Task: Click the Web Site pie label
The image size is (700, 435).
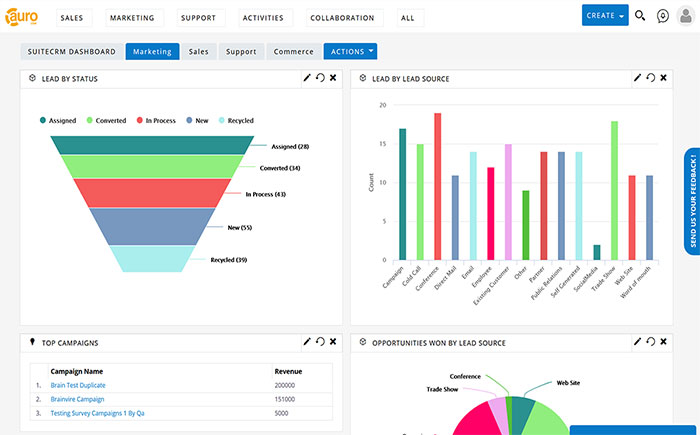Action: tap(568, 383)
